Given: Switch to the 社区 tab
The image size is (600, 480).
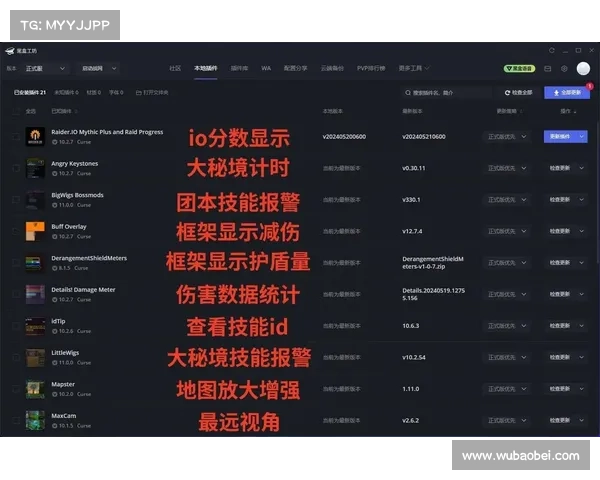Looking at the screenshot, I should point(175,69).
